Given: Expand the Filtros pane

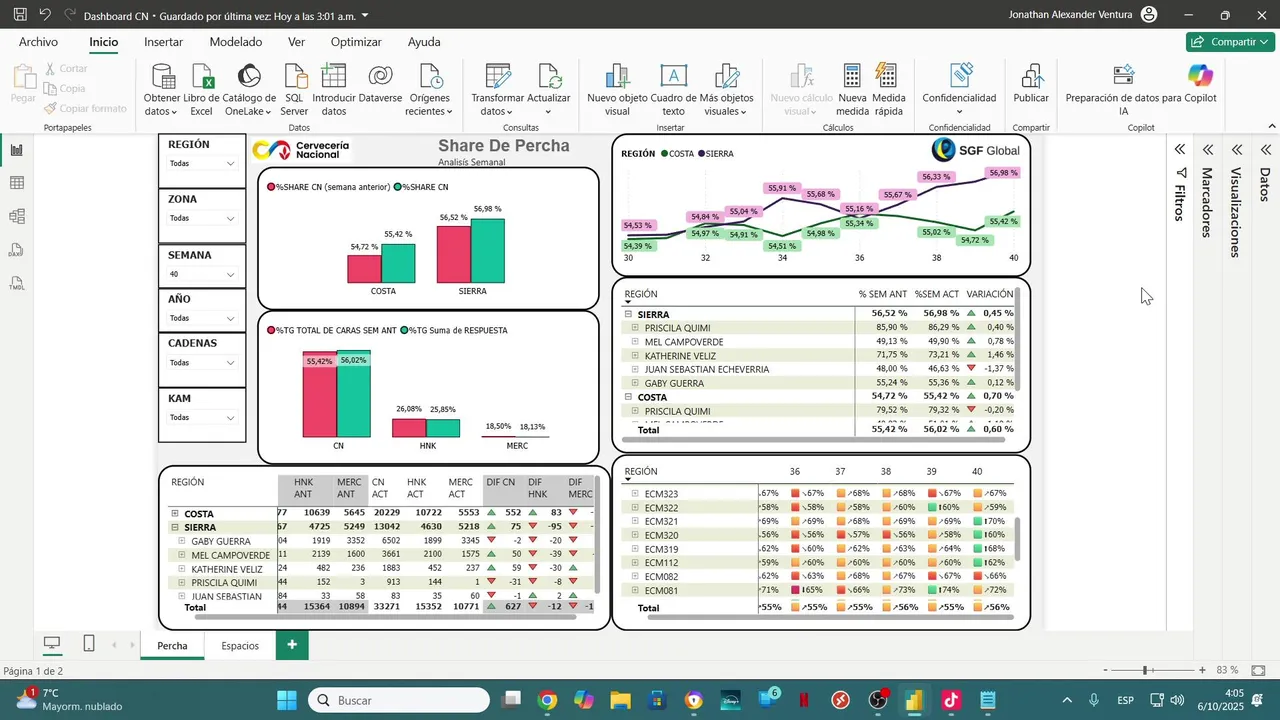Looking at the screenshot, I should click(1180, 150).
